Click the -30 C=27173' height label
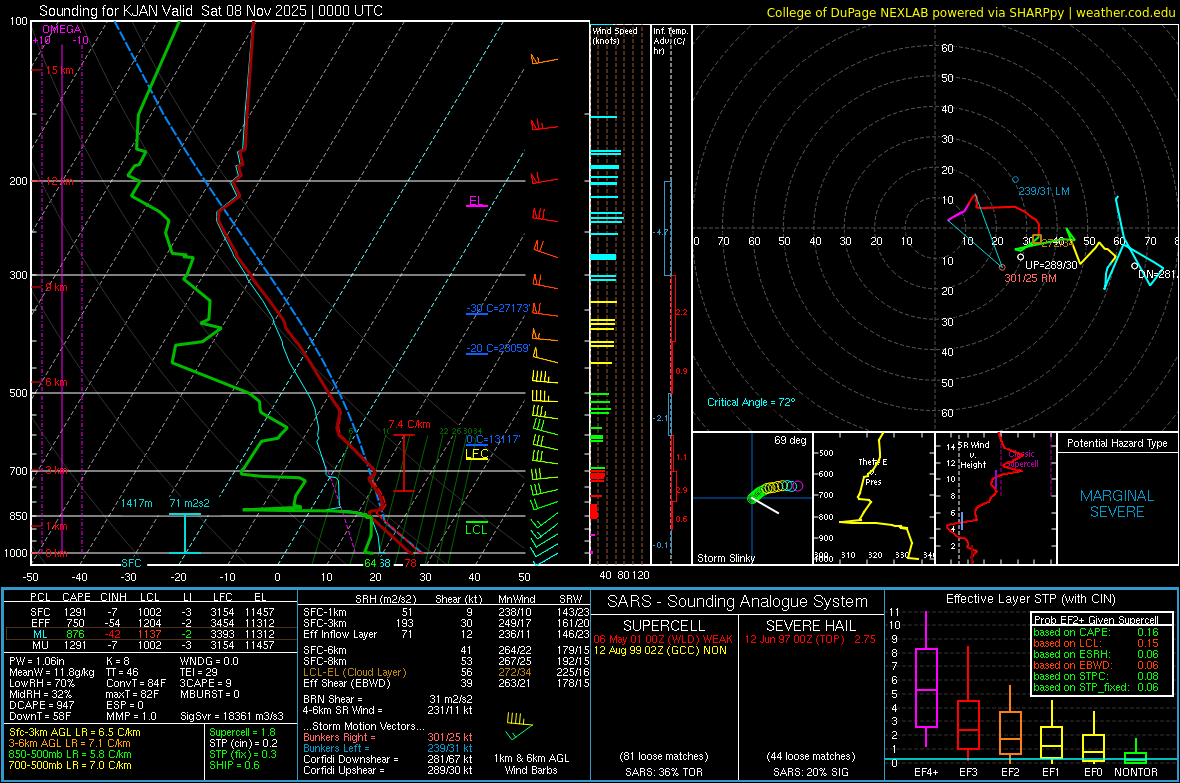 tap(498, 308)
